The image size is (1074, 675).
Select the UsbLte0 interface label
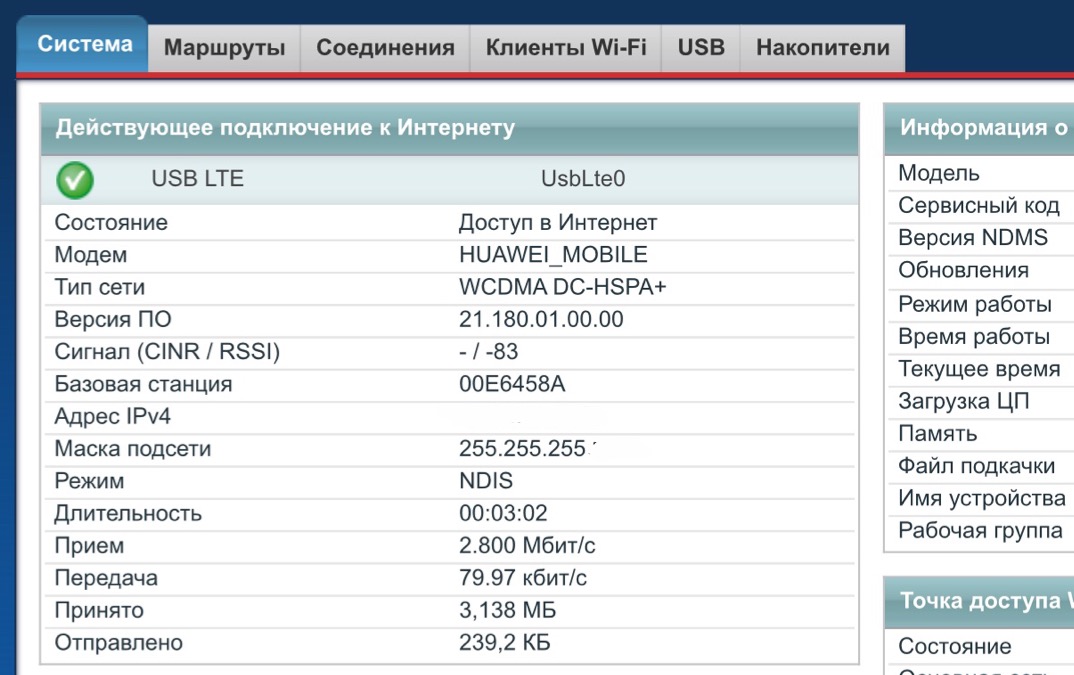[583, 179]
